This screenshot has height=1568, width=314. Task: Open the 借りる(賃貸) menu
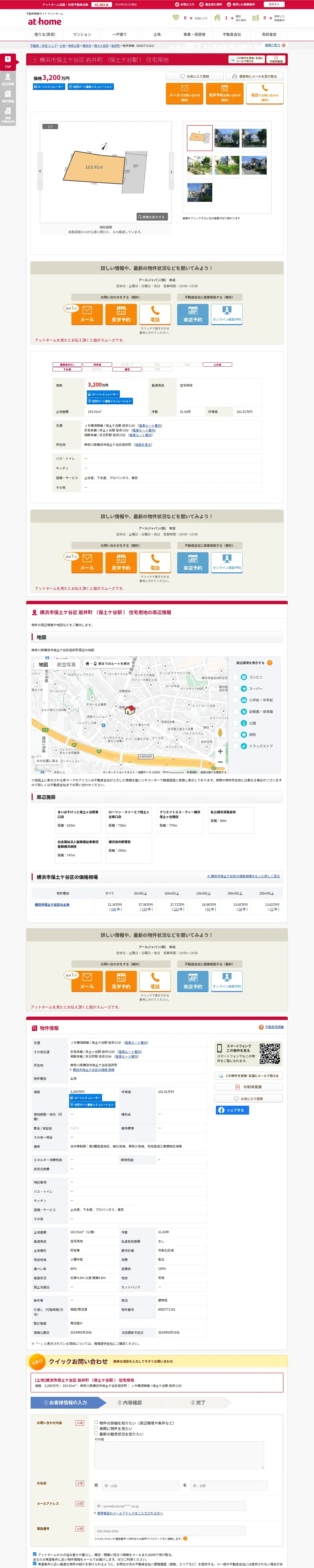pyautogui.click(x=44, y=35)
